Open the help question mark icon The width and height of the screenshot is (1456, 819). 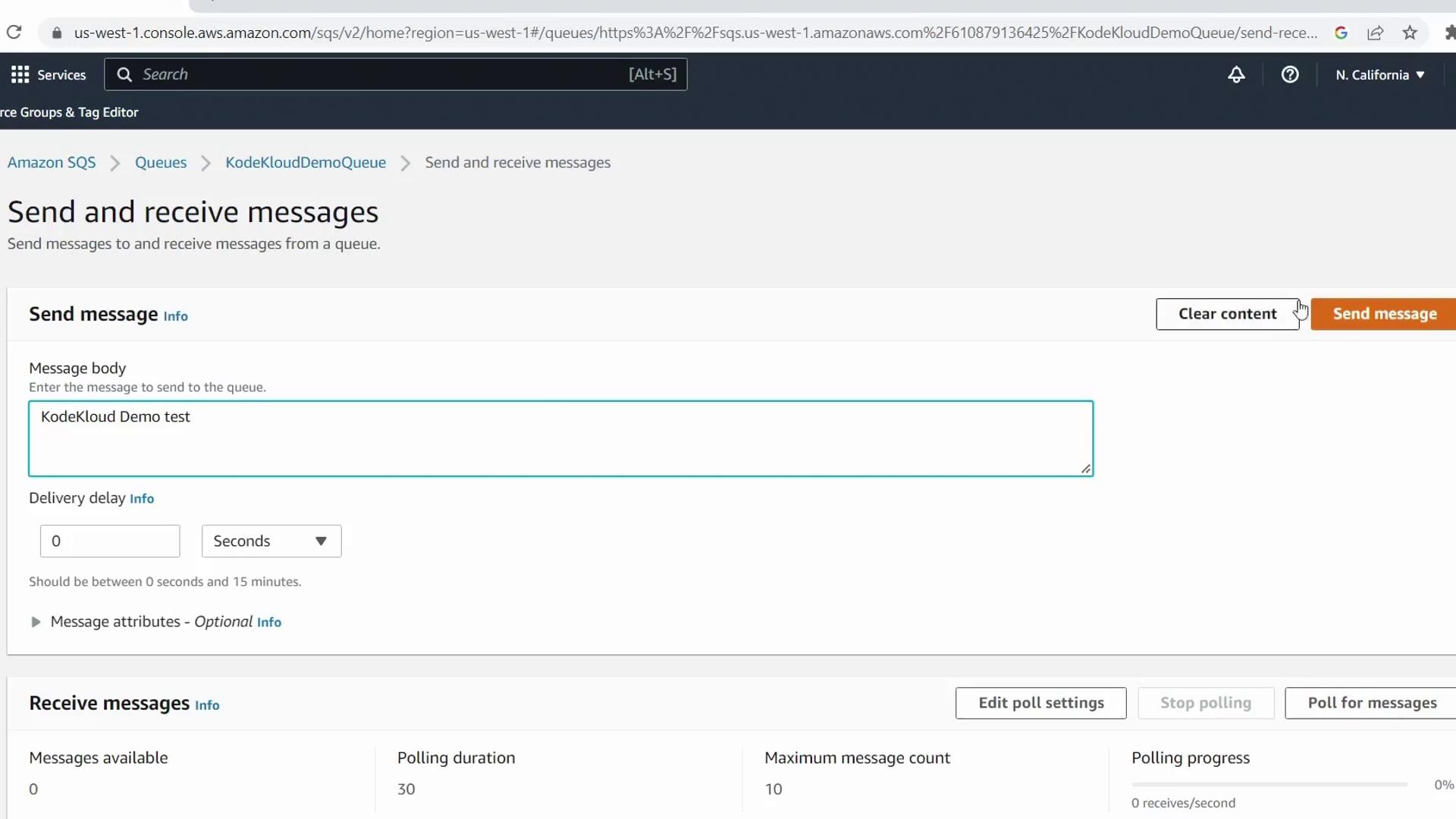(1290, 74)
